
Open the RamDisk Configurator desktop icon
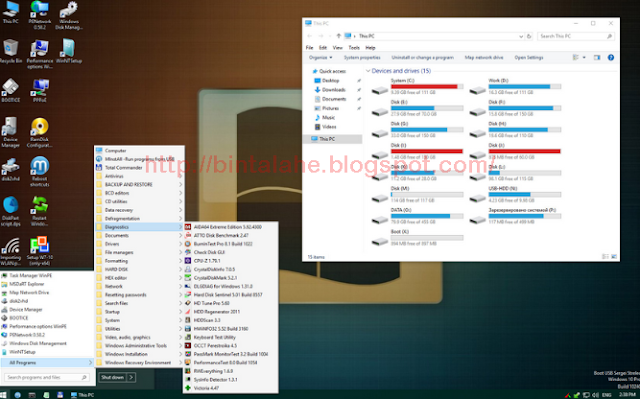(40, 133)
